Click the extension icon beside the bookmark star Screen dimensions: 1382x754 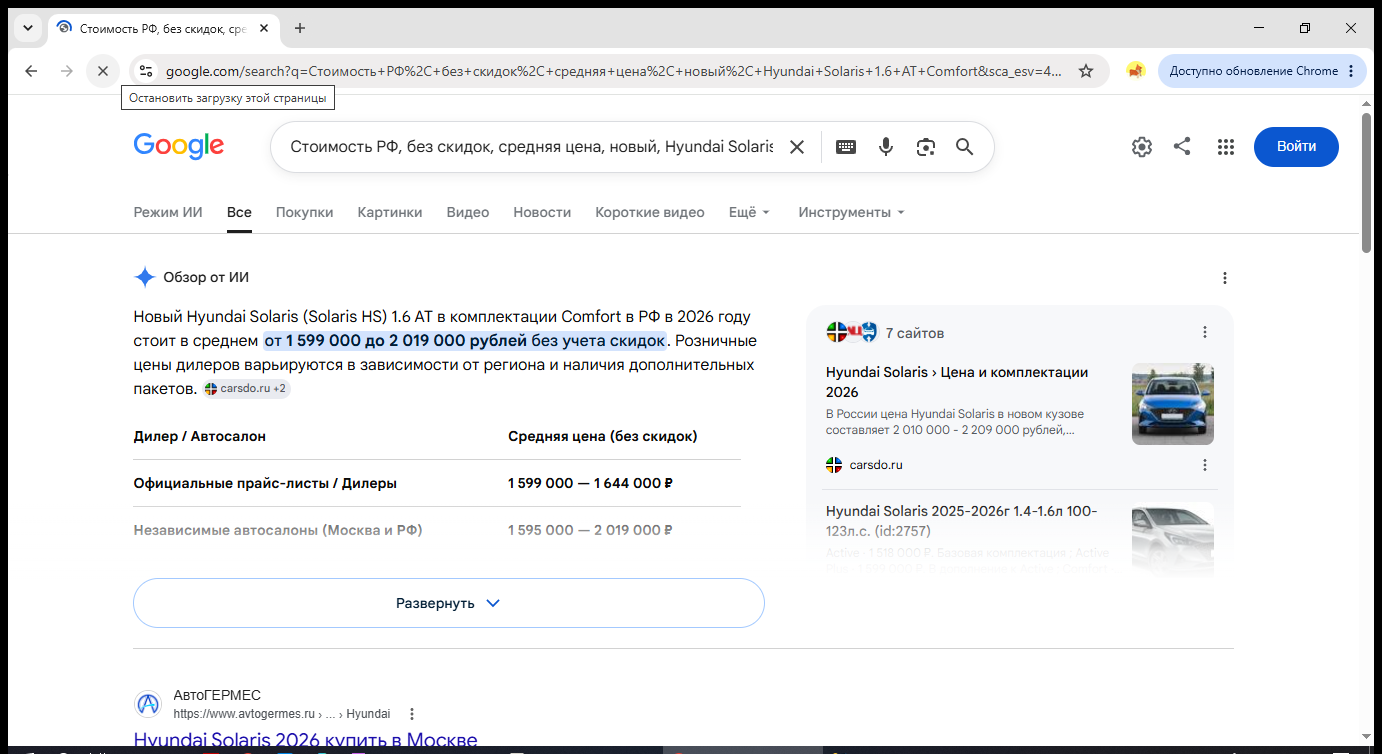pyautogui.click(x=1135, y=71)
